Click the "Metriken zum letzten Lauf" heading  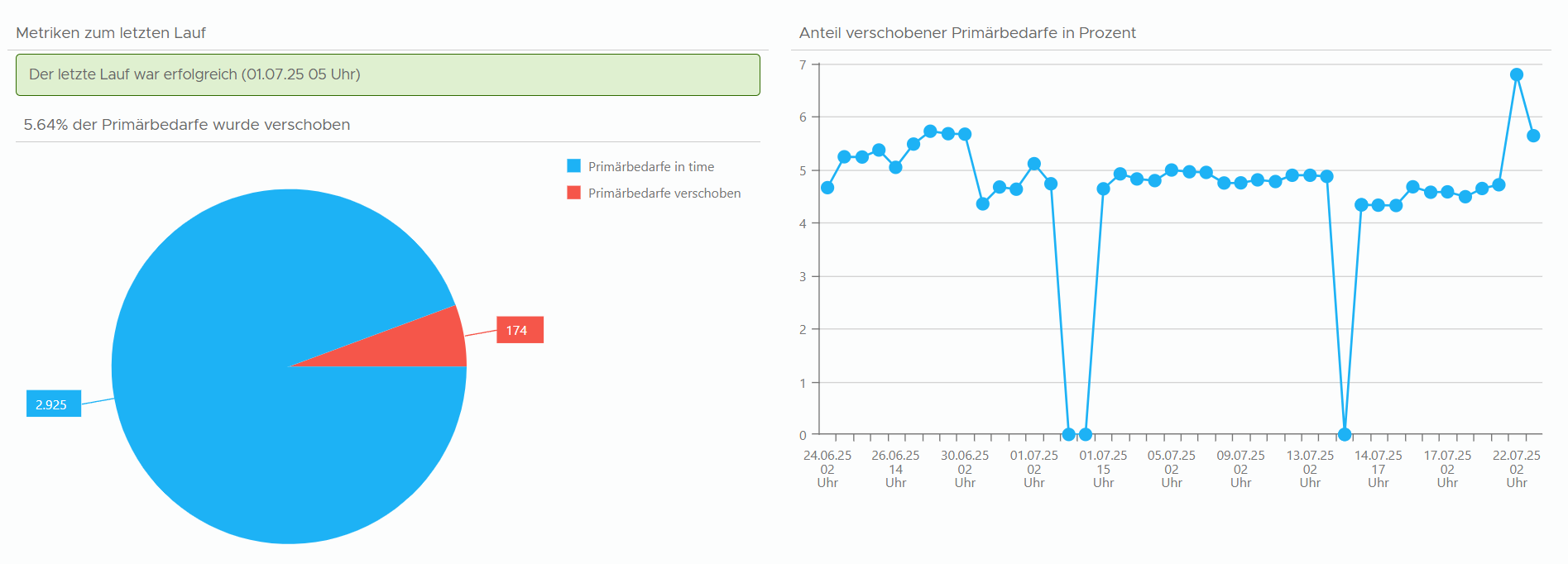111,33
